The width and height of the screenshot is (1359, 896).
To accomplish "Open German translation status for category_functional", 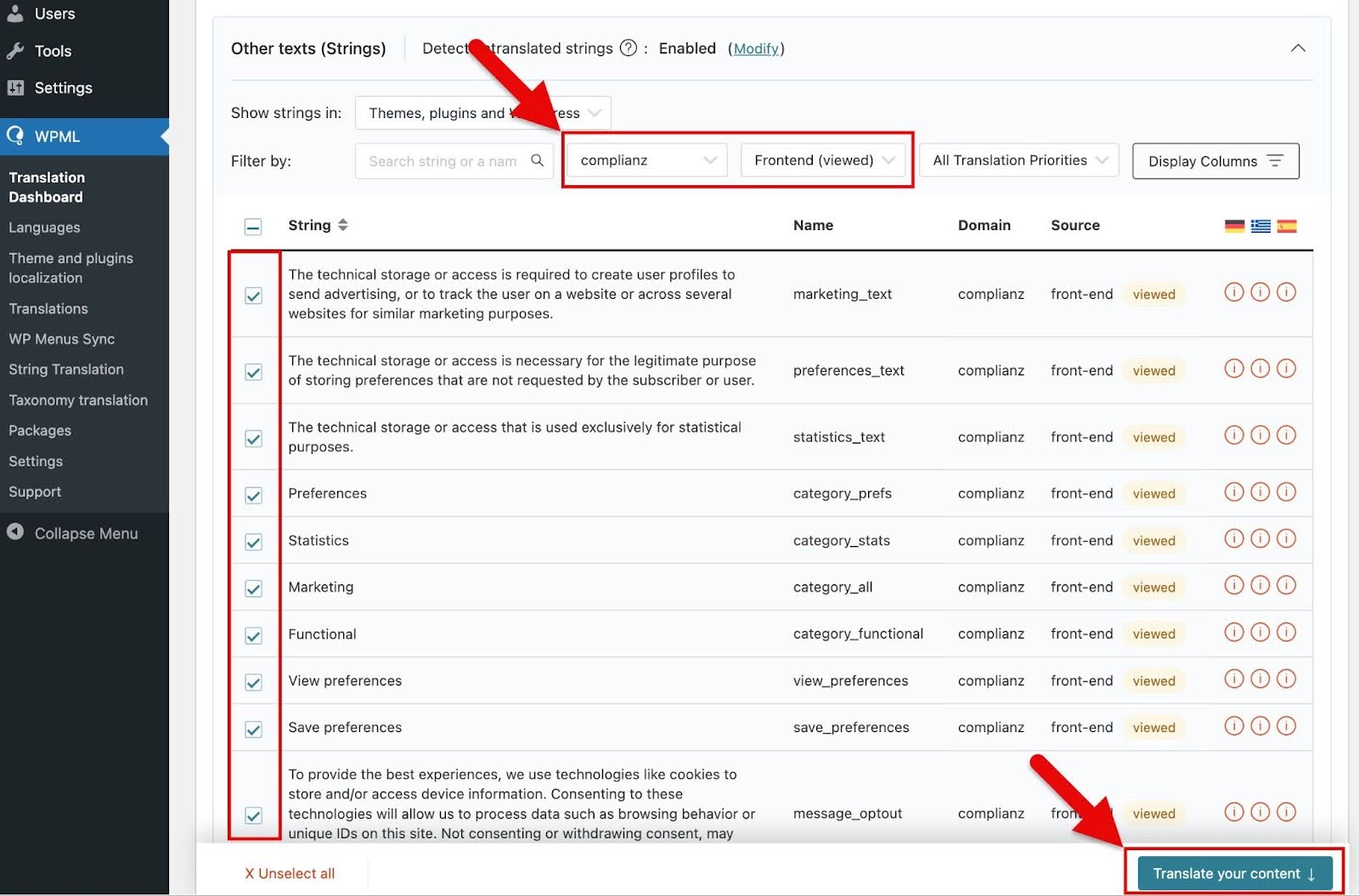I will pos(1234,632).
